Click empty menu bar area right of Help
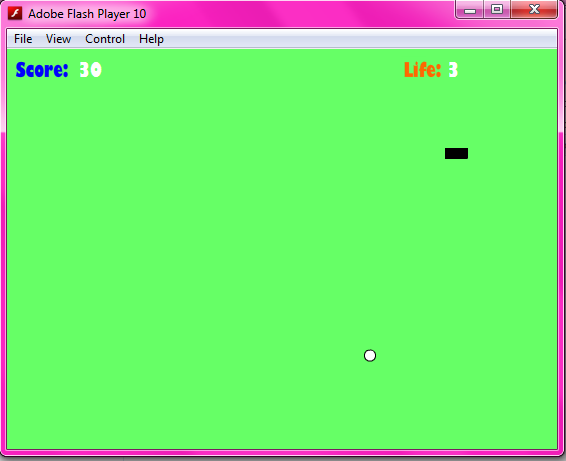This screenshot has height=461, width=566. click(x=361, y=39)
